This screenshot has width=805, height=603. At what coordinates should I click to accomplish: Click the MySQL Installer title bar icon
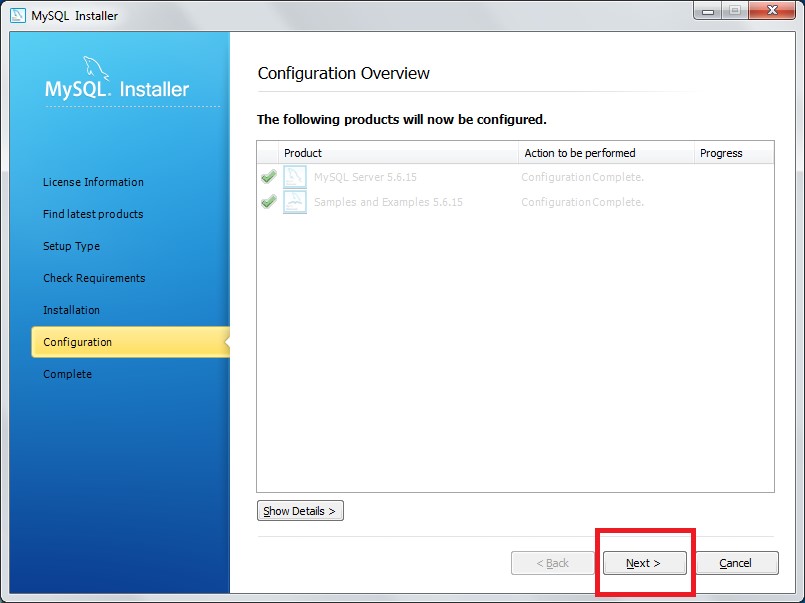17,15
